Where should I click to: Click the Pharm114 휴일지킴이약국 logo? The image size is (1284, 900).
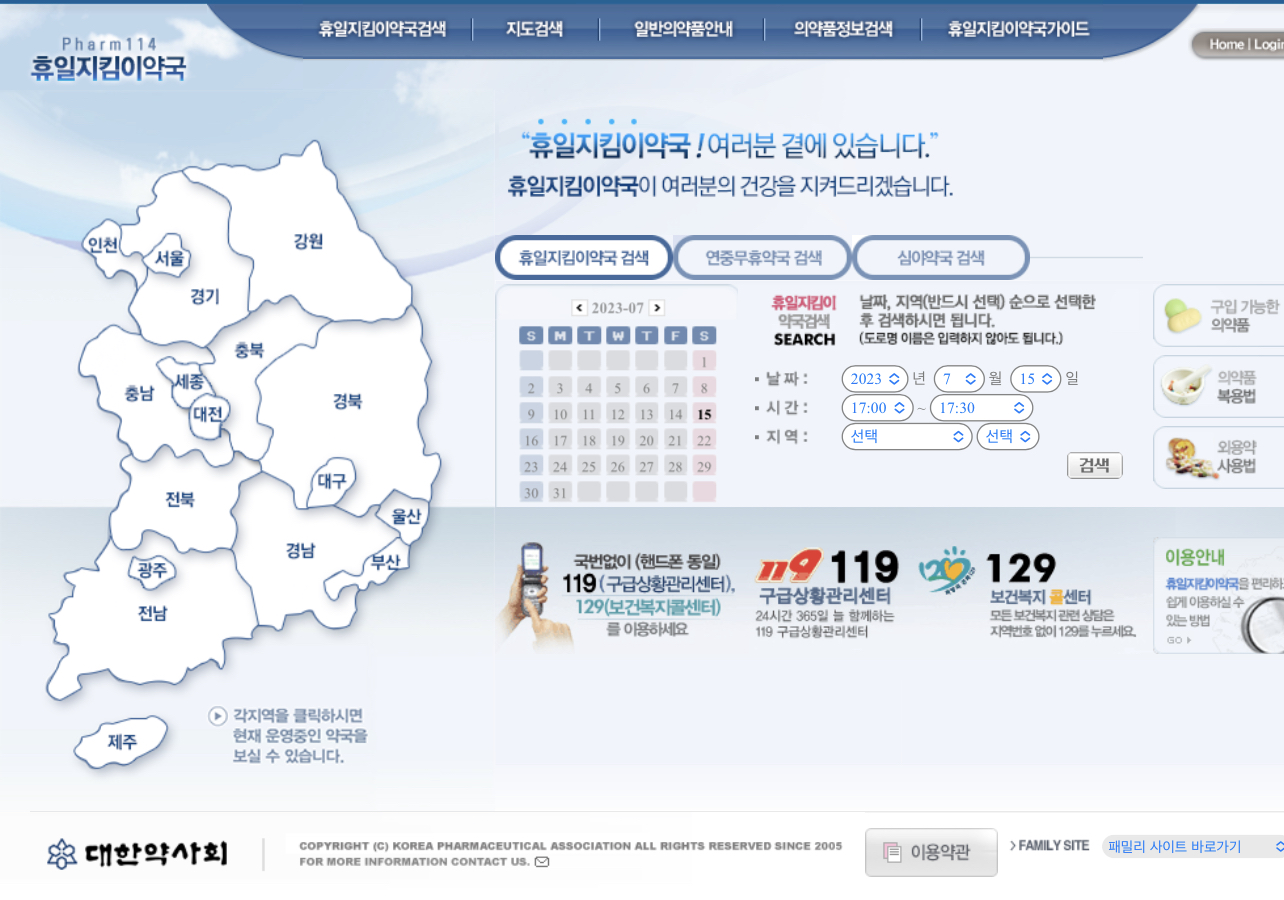(x=108, y=59)
